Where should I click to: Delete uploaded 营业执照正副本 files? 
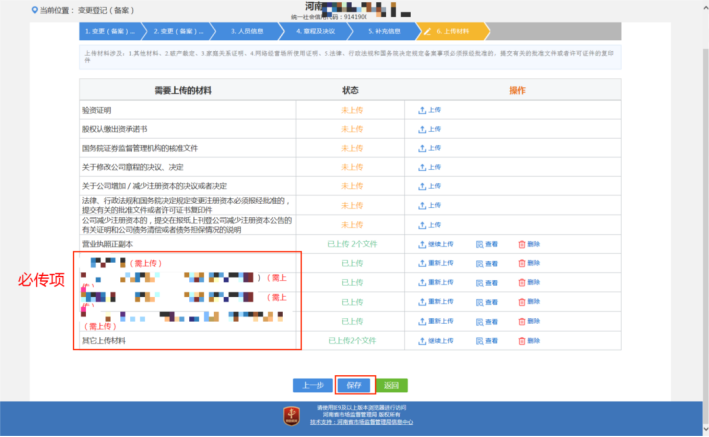(x=529, y=244)
